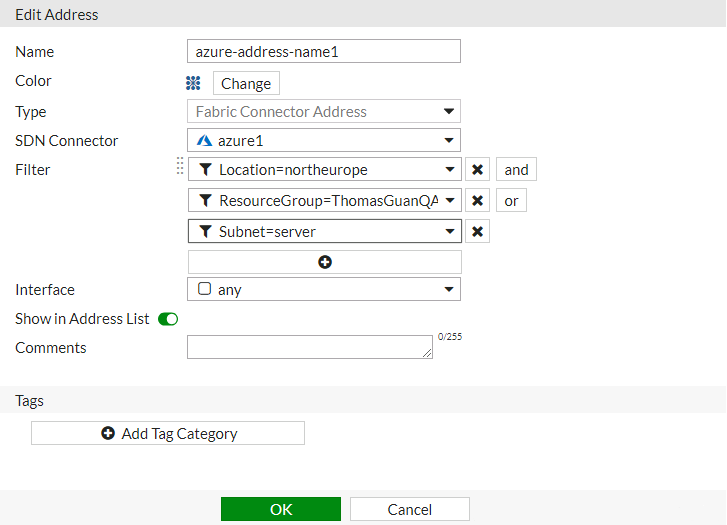
Task: Cancel editing the address
Action: (409, 509)
